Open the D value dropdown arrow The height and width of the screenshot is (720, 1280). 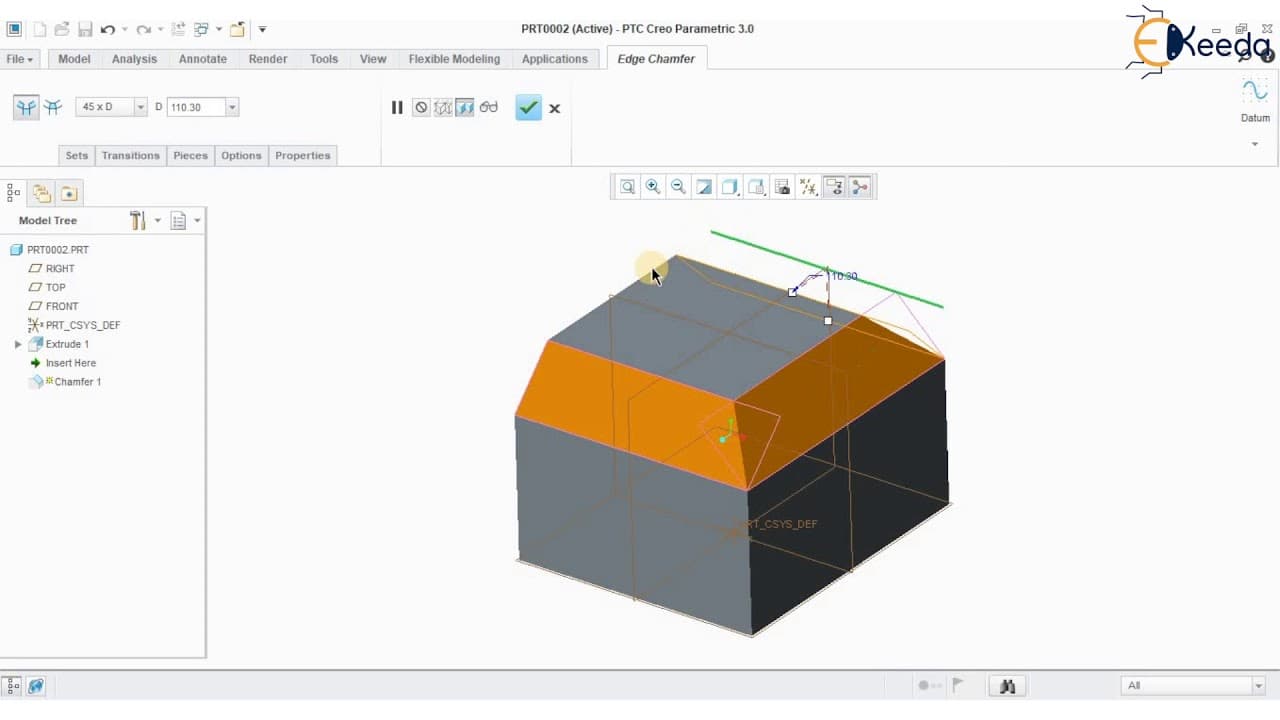[x=232, y=107]
